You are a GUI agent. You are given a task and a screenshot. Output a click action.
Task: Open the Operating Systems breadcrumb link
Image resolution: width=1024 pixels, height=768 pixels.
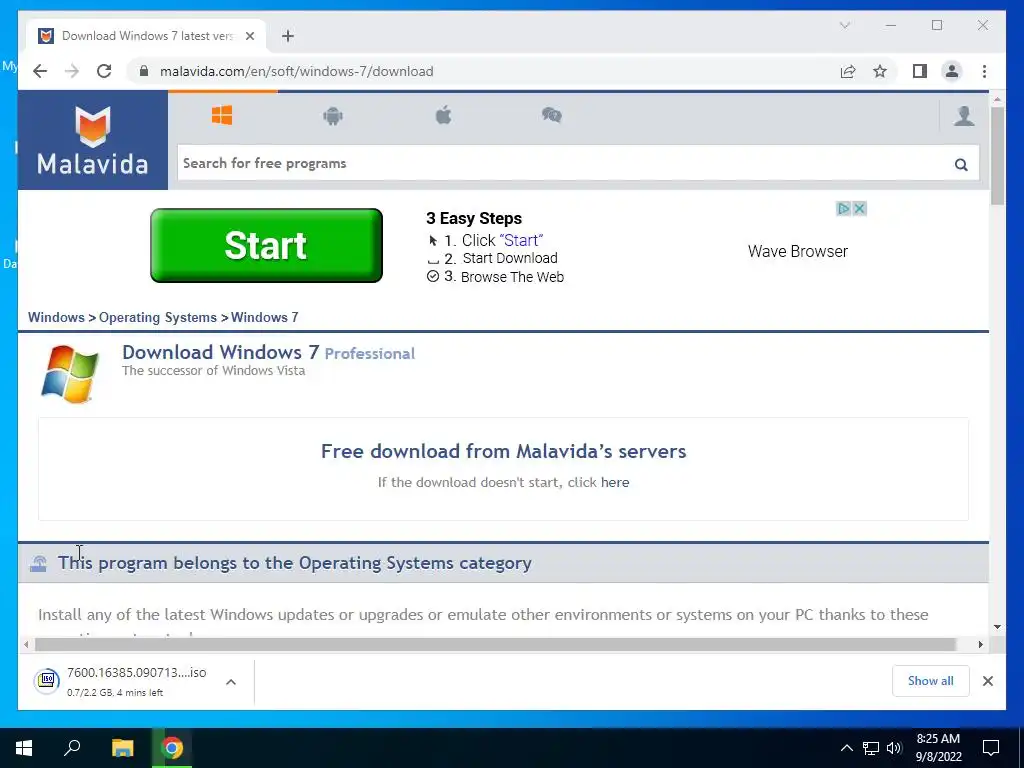pyautogui.click(x=157, y=317)
